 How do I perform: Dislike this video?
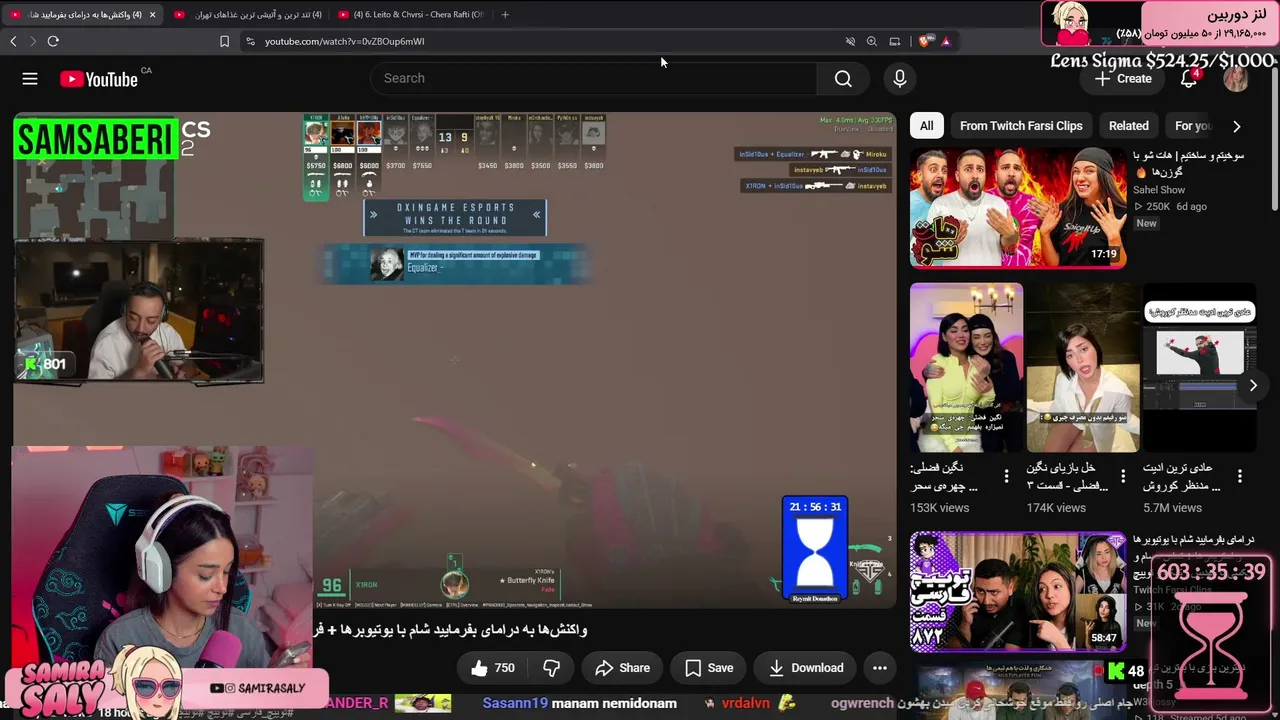[551, 668]
